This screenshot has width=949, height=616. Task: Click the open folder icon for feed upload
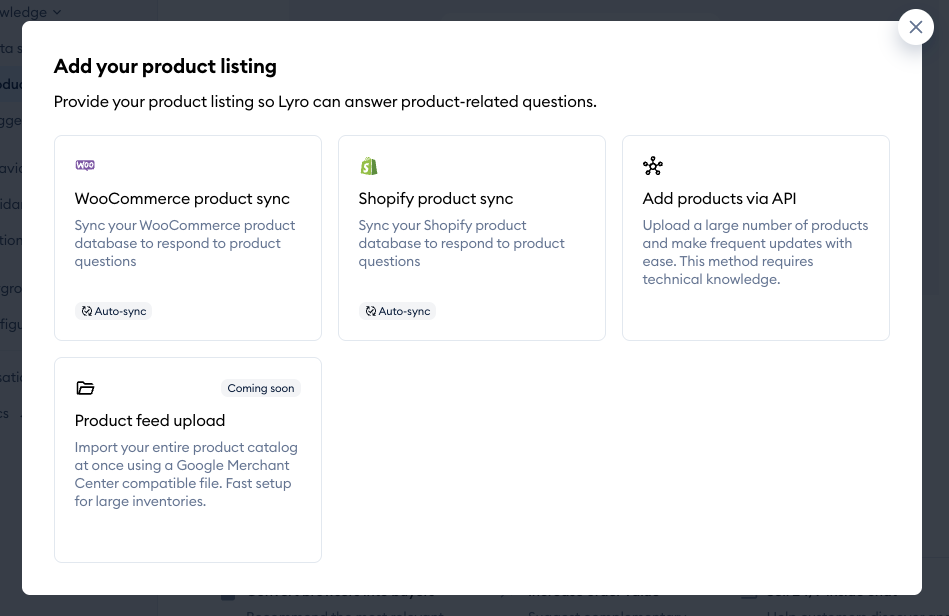(x=85, y=388)
